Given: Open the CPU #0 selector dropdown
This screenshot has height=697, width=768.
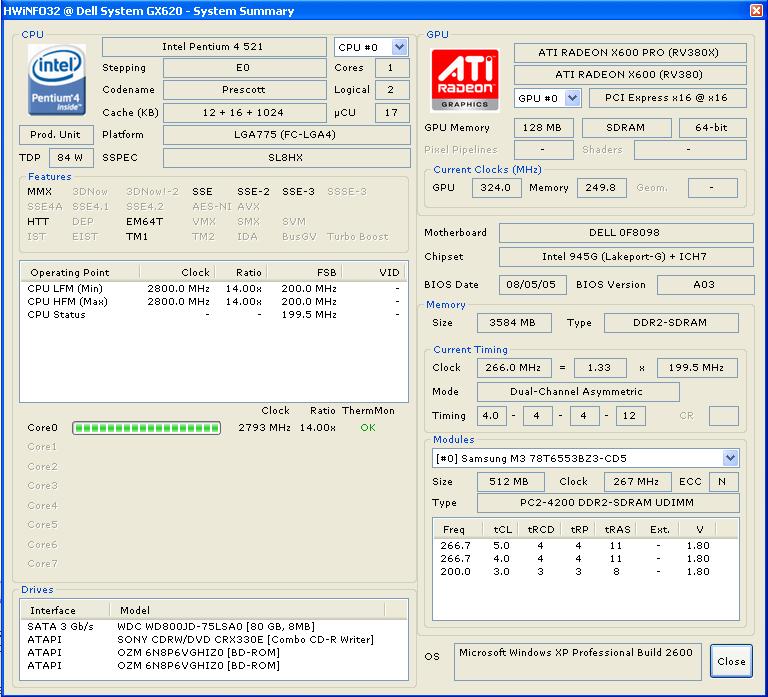Looking at the screenshot, I should 371,47.
